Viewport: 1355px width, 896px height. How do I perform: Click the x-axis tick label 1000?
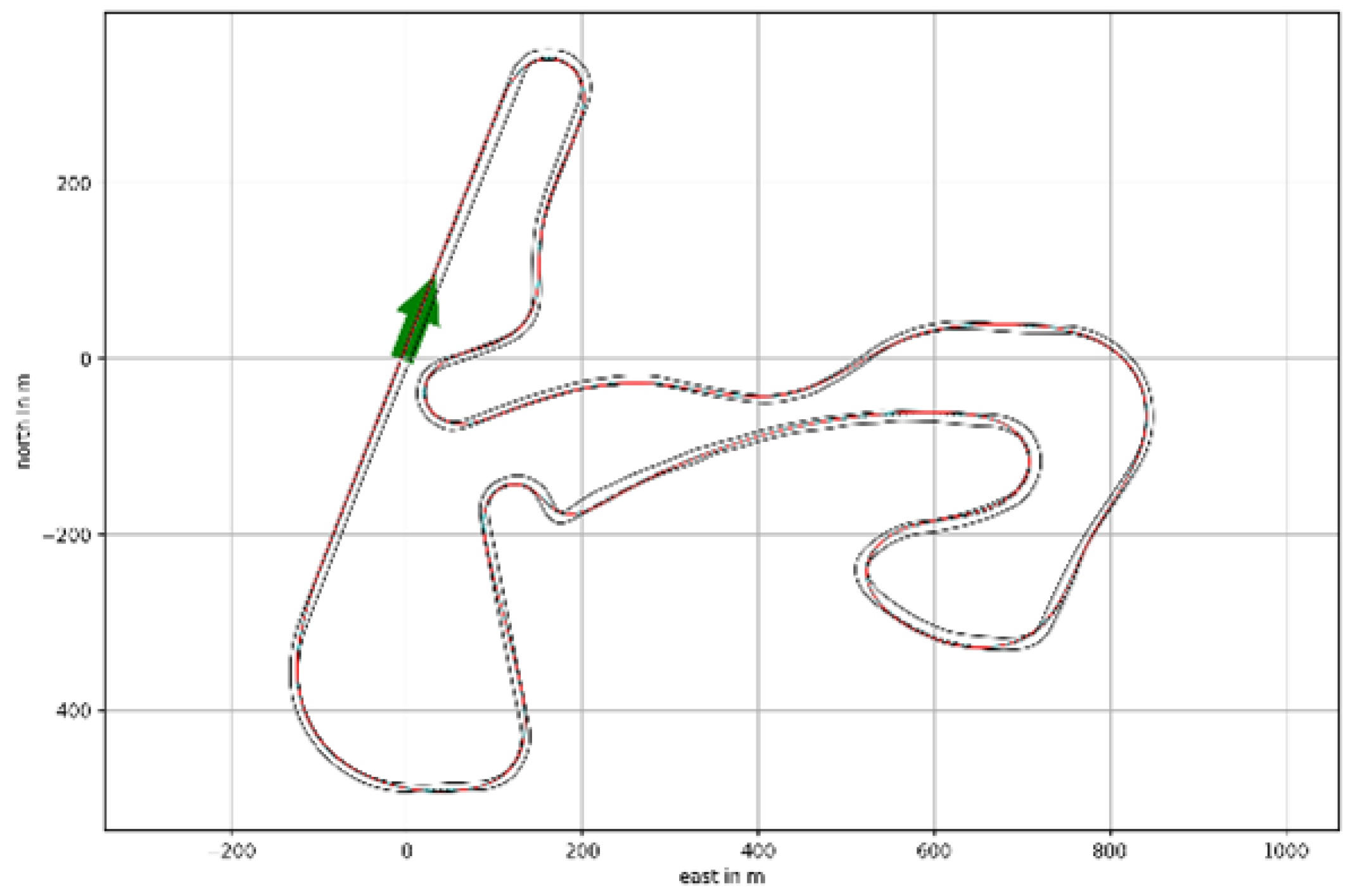coord(1286,851)
